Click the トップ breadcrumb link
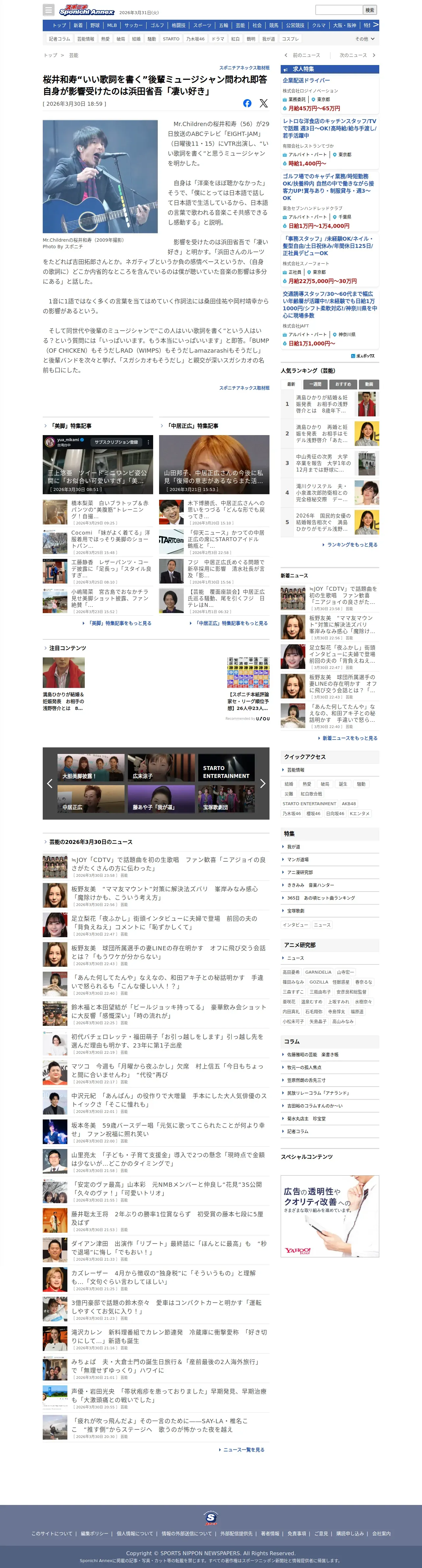The width and height of the screenshot is (422, 1568). [x=50, y=55]
